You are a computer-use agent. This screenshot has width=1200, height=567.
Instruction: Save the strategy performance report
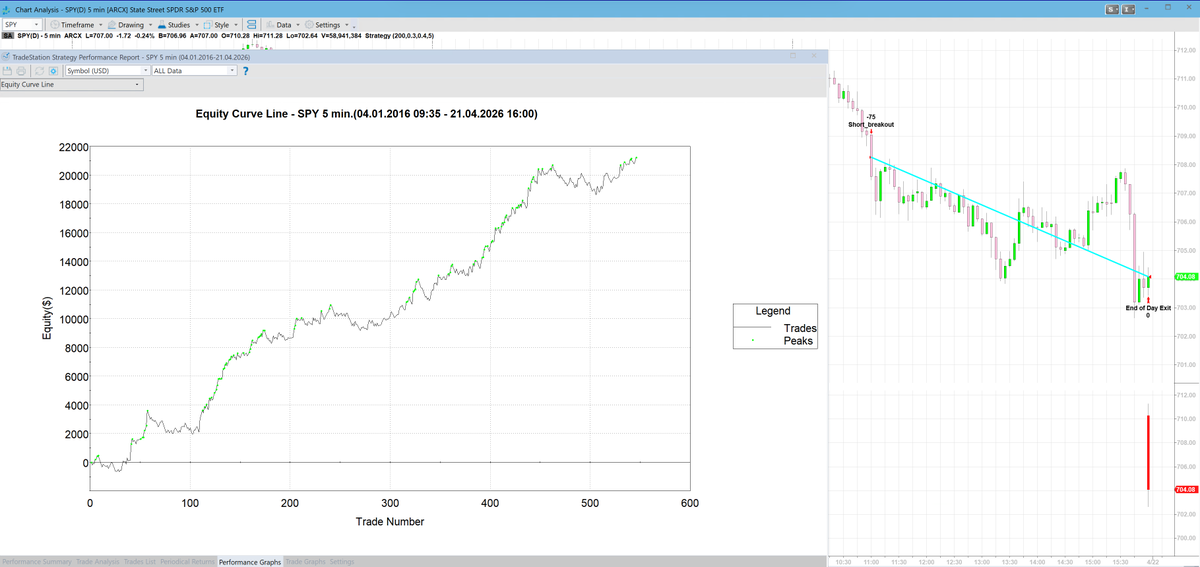coord(7,71)
